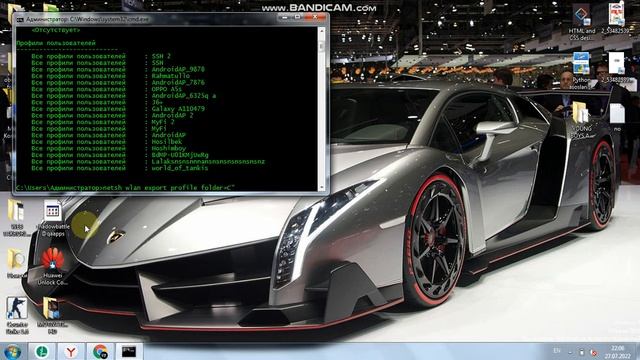640x360 pixels.
Task: Click the netsh wlan export profile command line
Action: 125,188
